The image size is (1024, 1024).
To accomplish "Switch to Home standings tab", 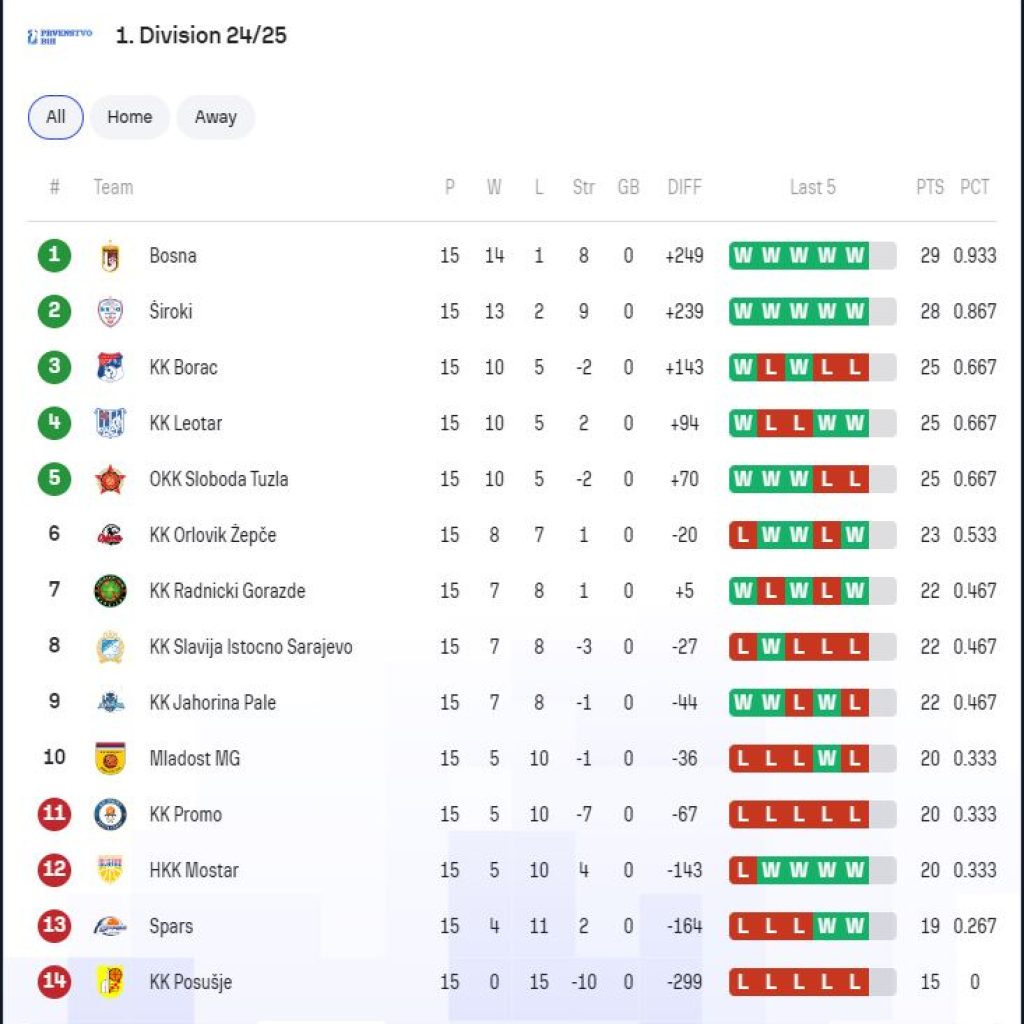I will pyautogui.click(x=130, y=117).
